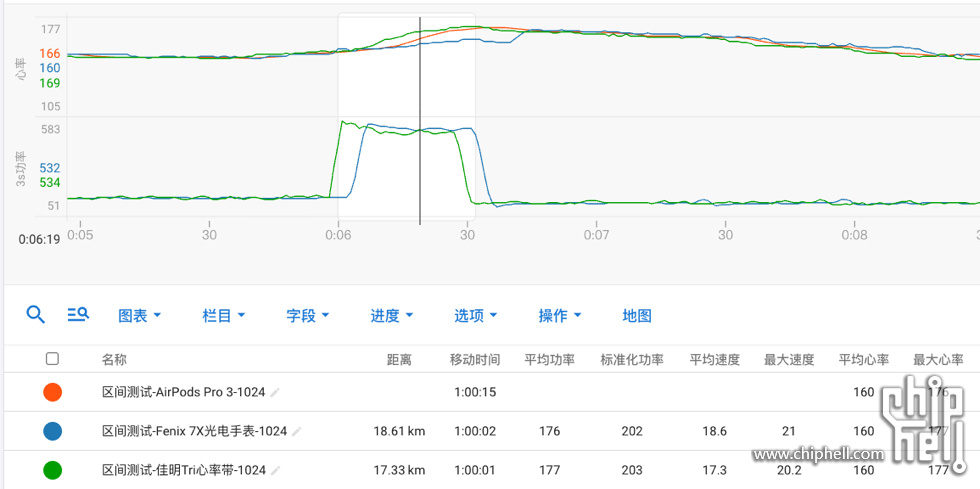Sort by 平均心率 column header
Viewport: 980px width, 489px height.
864,360
